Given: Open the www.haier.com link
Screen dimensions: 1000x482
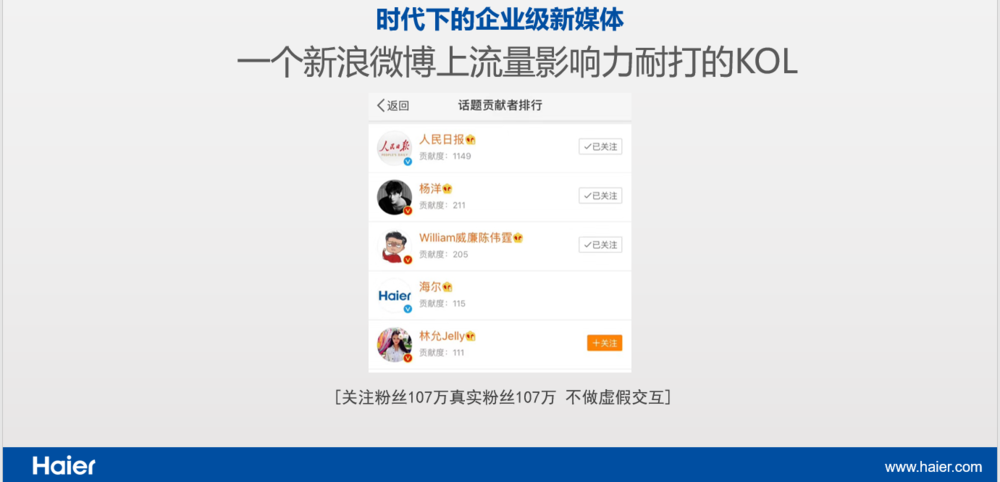Looking at the screenshot, I should [x=933, y=467].
